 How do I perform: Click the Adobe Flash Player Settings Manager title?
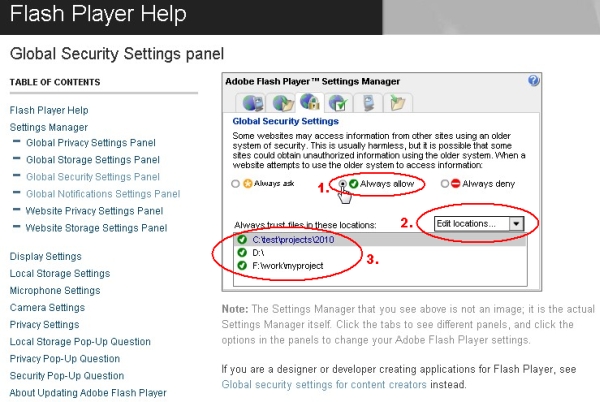click(312, 81)
